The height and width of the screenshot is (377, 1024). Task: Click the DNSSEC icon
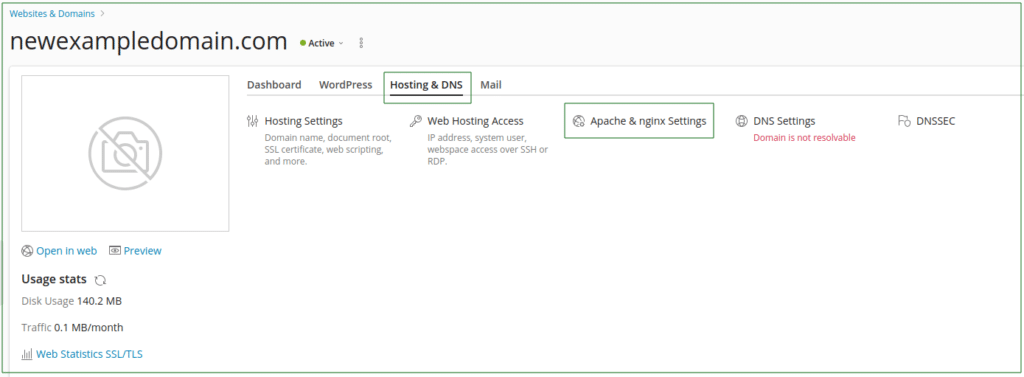(x=904, y=121)
